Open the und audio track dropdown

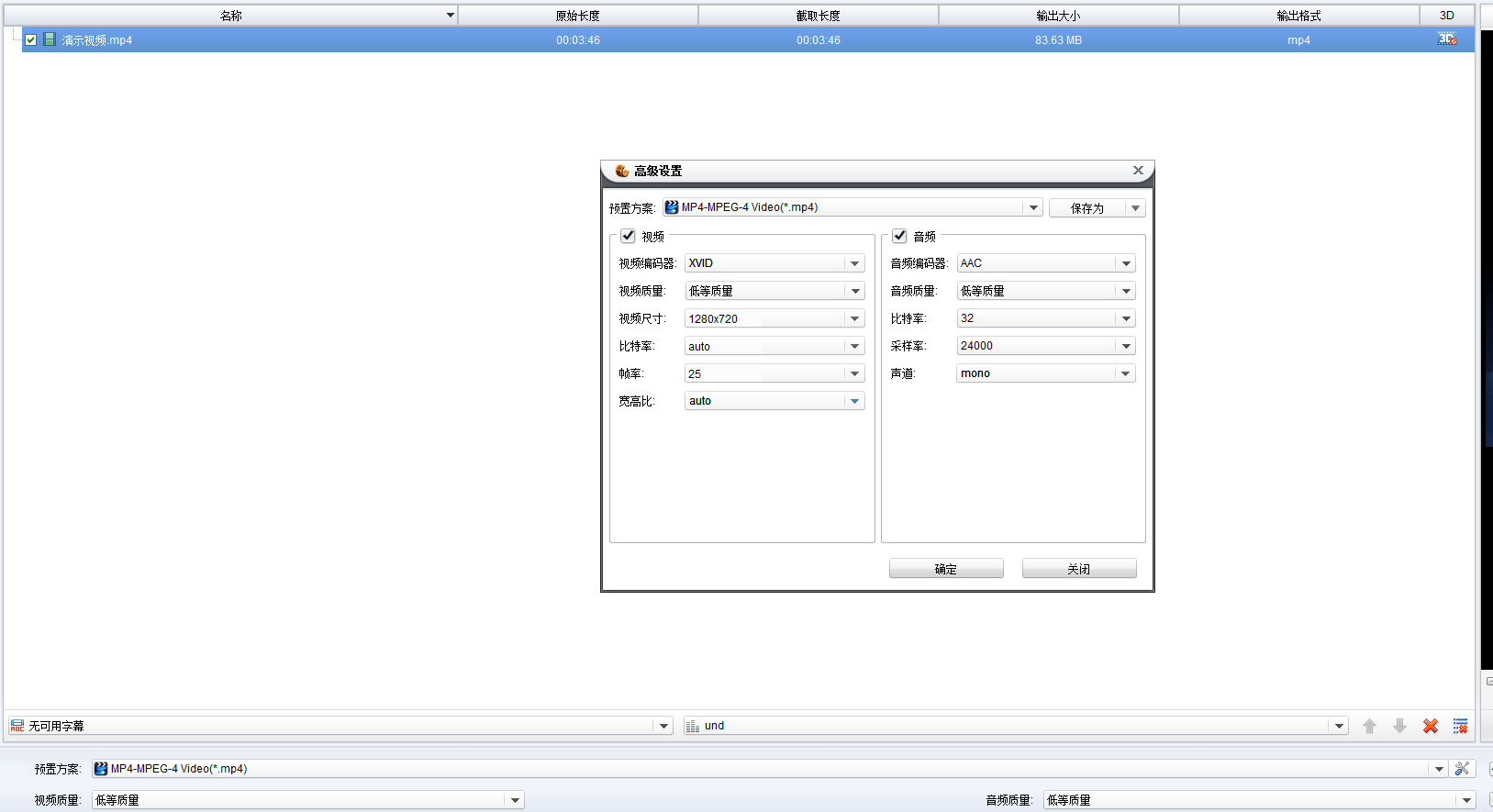pos(1340,726)
